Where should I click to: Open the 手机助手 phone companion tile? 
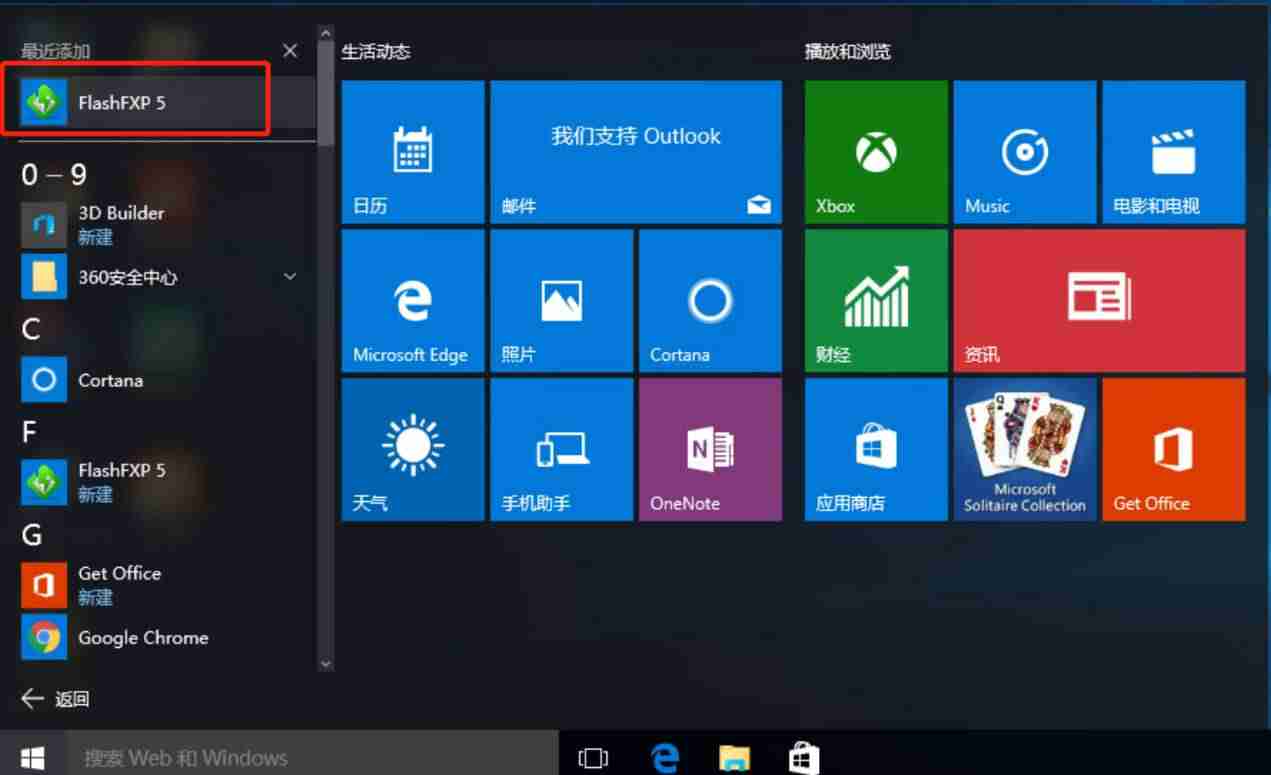click(562, 449)
